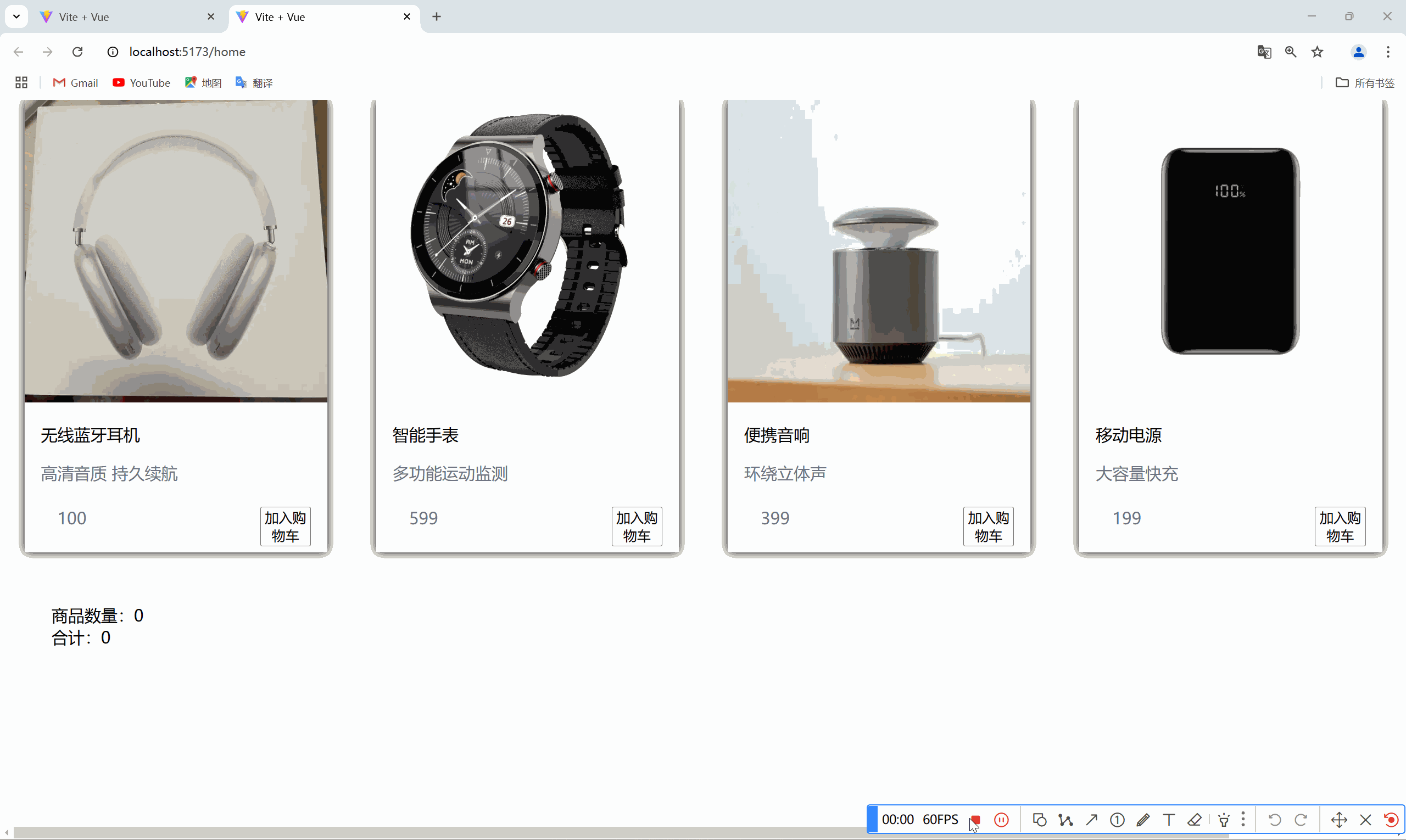
Task: Select the arrow annotation tool
Action: tap(1092, 820)
